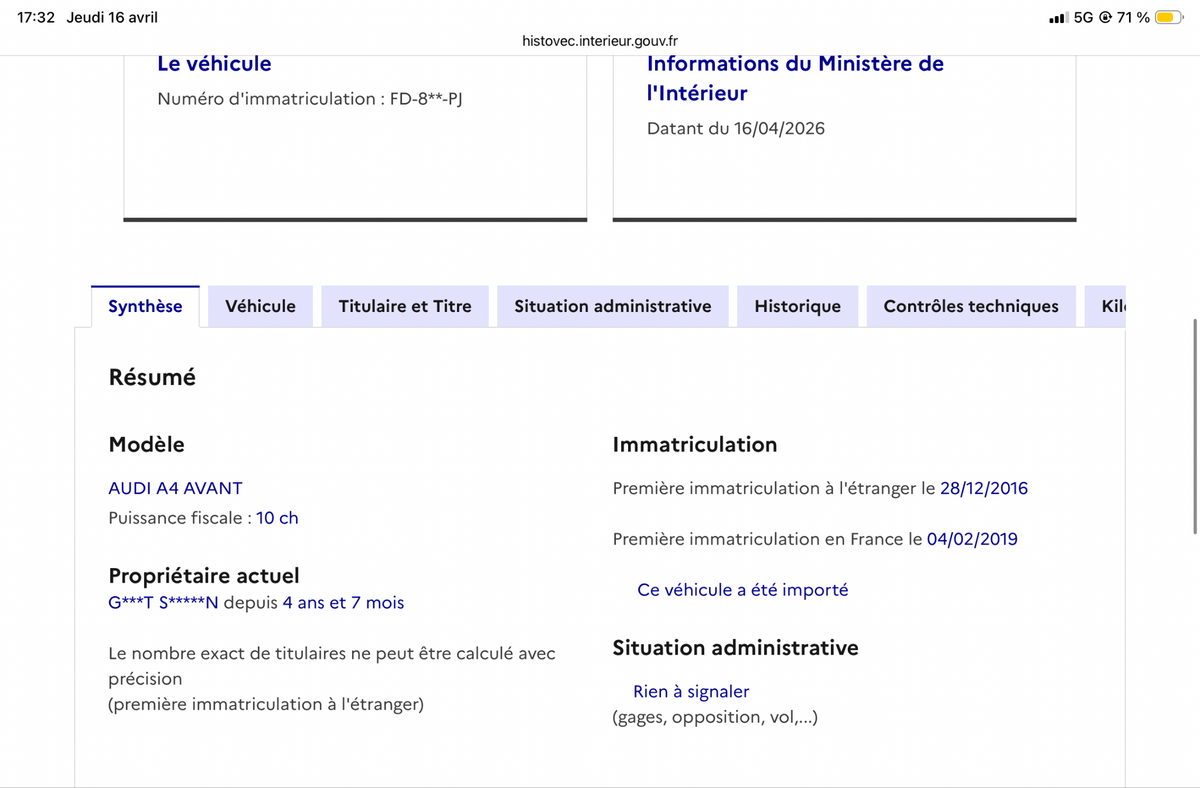Click the "Le véhicule" card heading

click(214, 63)
